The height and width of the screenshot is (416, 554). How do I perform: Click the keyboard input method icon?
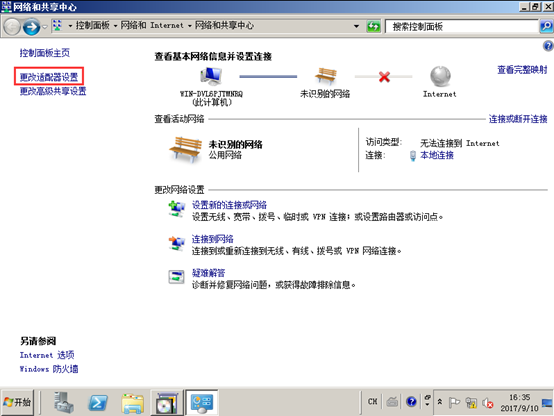(x=392, y=402)
